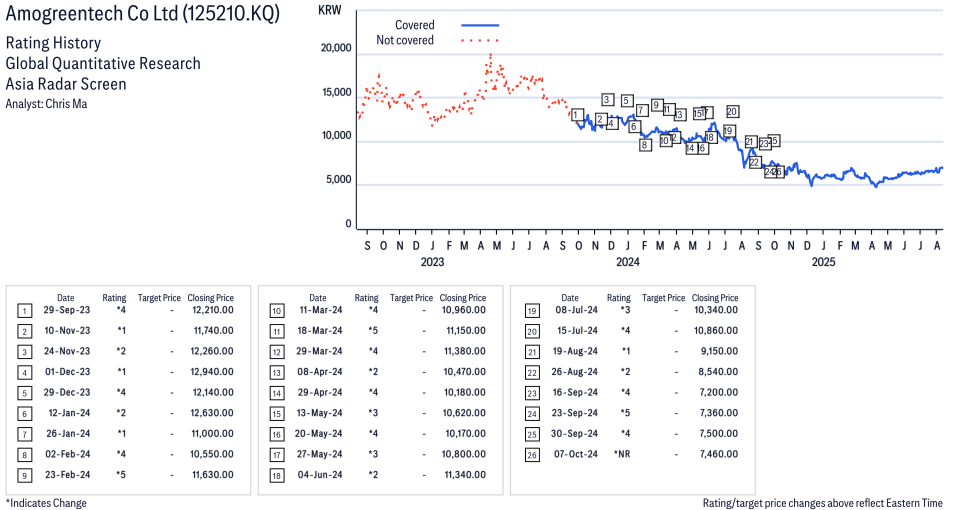The image size is (954, 510).
Task: Click the 10,000 y-axis label
Action: pos(336,136)
